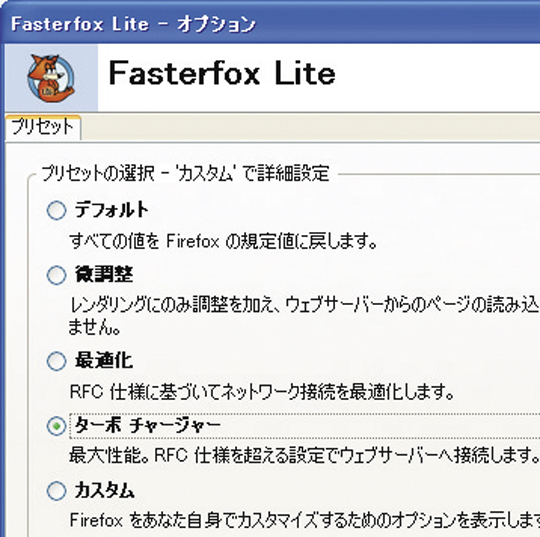Click the large Fasterfox Lite heading
The image size is (540, 537).
[222, 73]
